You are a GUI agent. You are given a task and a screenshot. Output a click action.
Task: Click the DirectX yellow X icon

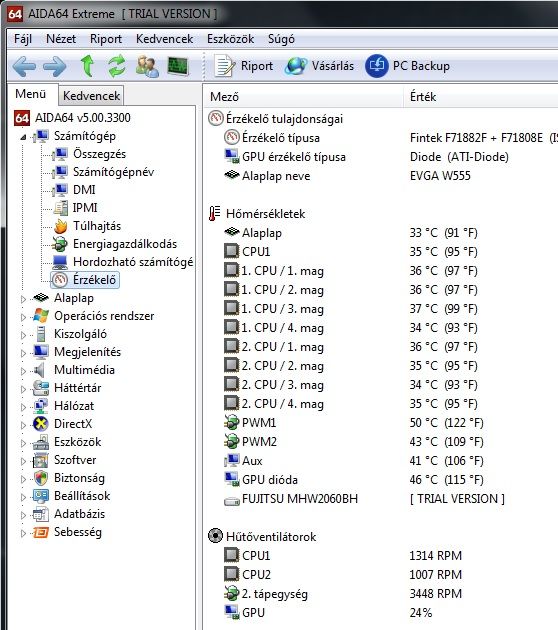coord(41,424)
